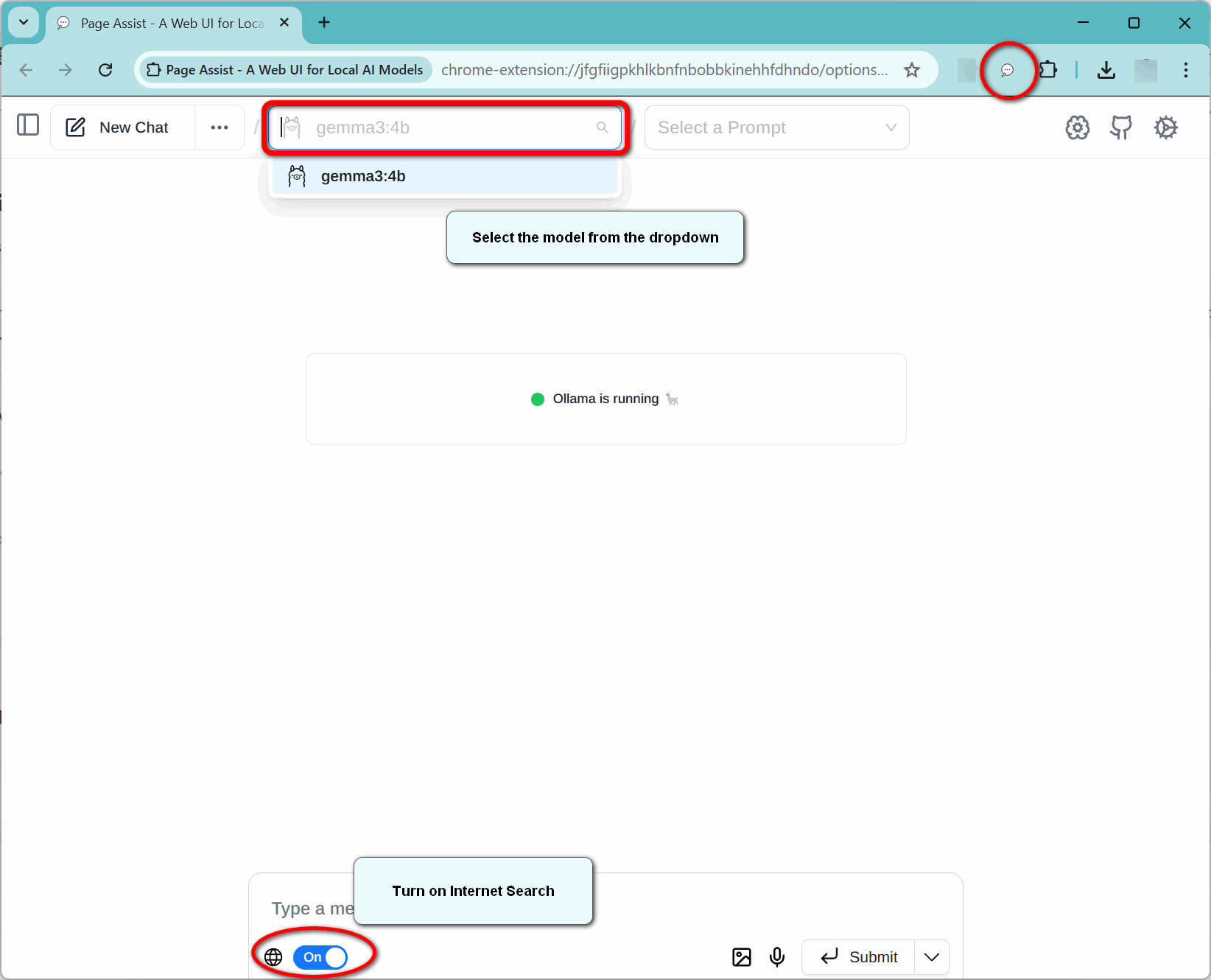The image size is (1211, 980).
Task: Open the Select a Prompt dropdown
Action: [776, 127]
